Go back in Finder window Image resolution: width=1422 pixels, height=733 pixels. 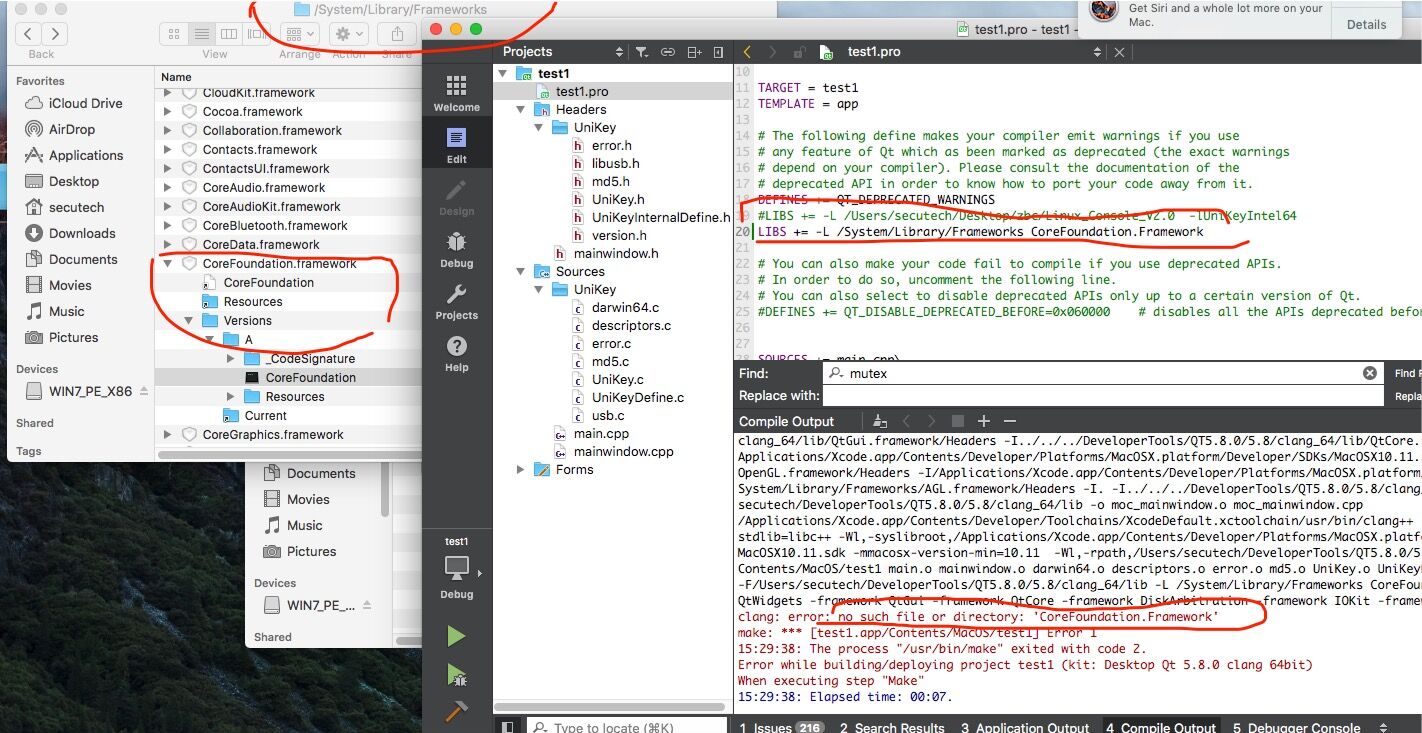[x=29, y=34]
